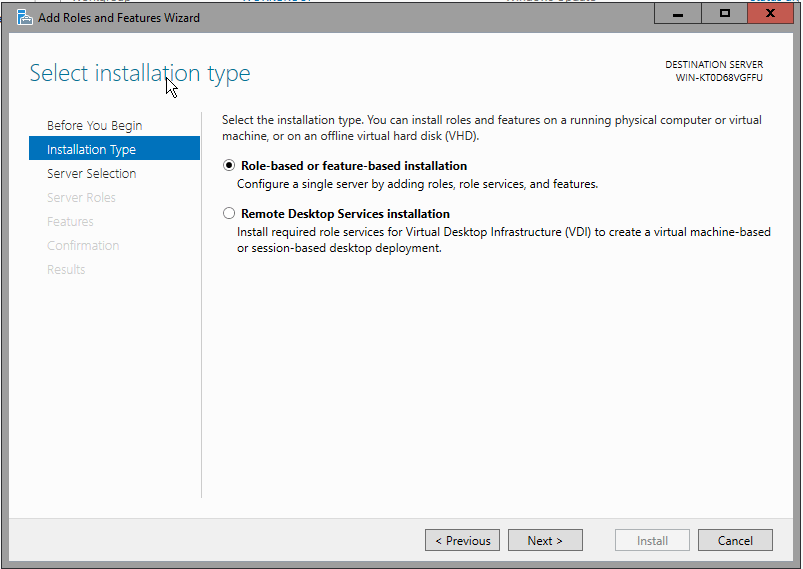Minimize the Add Roles and Features Wizard

[x=678, y=14]
